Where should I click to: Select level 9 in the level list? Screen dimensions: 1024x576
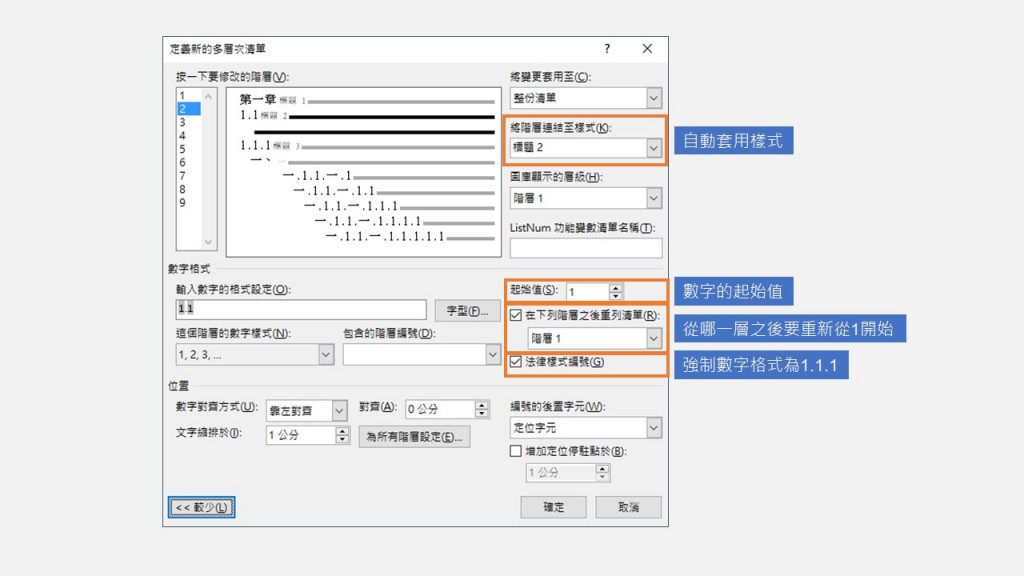pyautogui.click(x=188, y=202)
